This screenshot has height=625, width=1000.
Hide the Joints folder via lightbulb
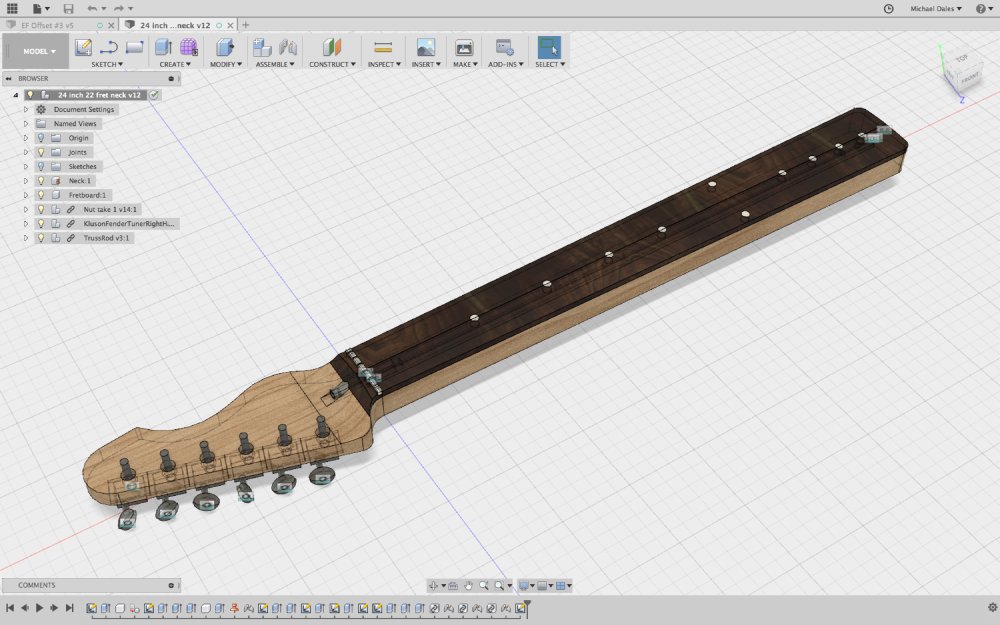coord(41,152)
